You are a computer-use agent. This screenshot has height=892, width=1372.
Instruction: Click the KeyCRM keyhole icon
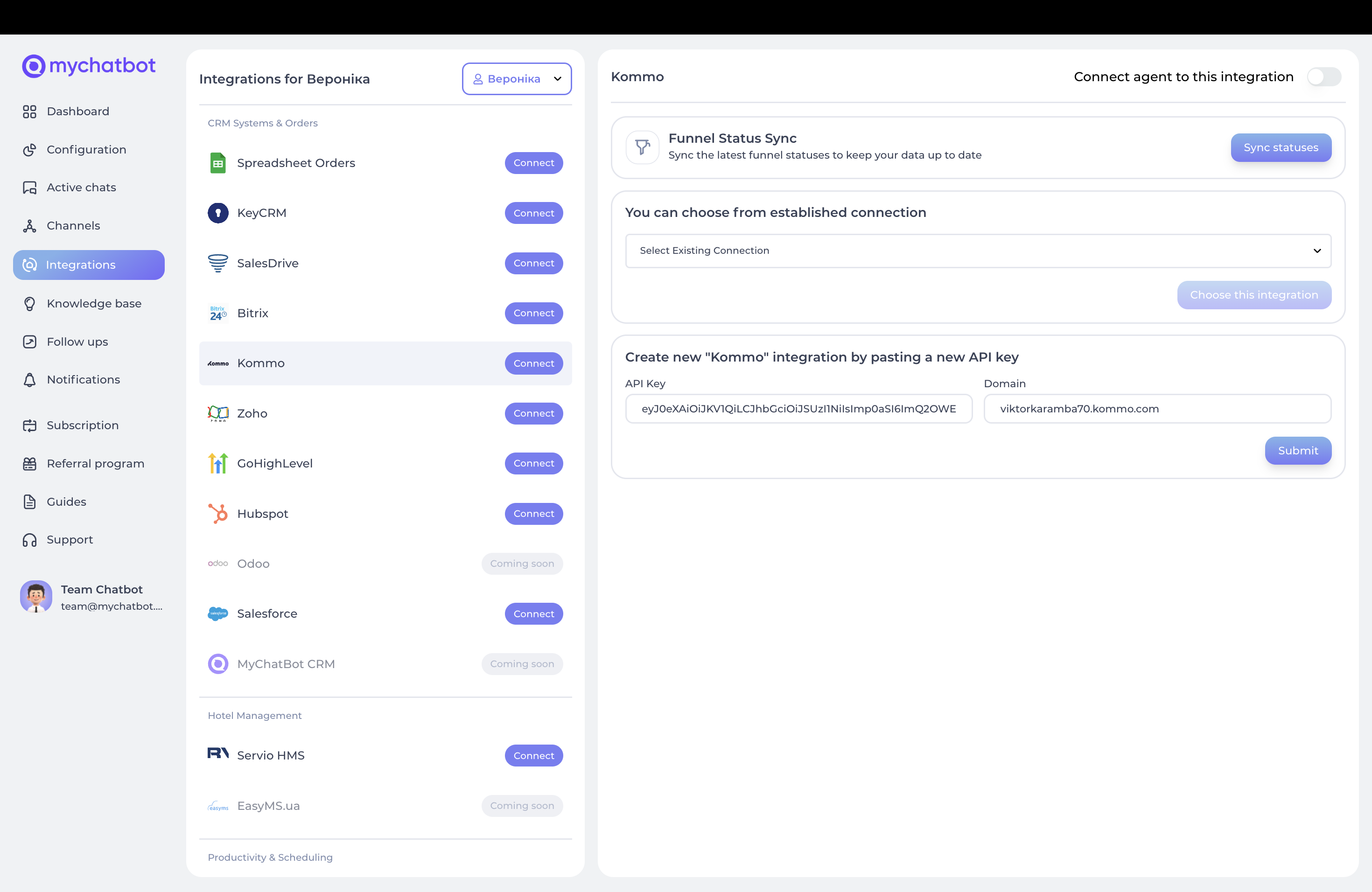(218, 213)
